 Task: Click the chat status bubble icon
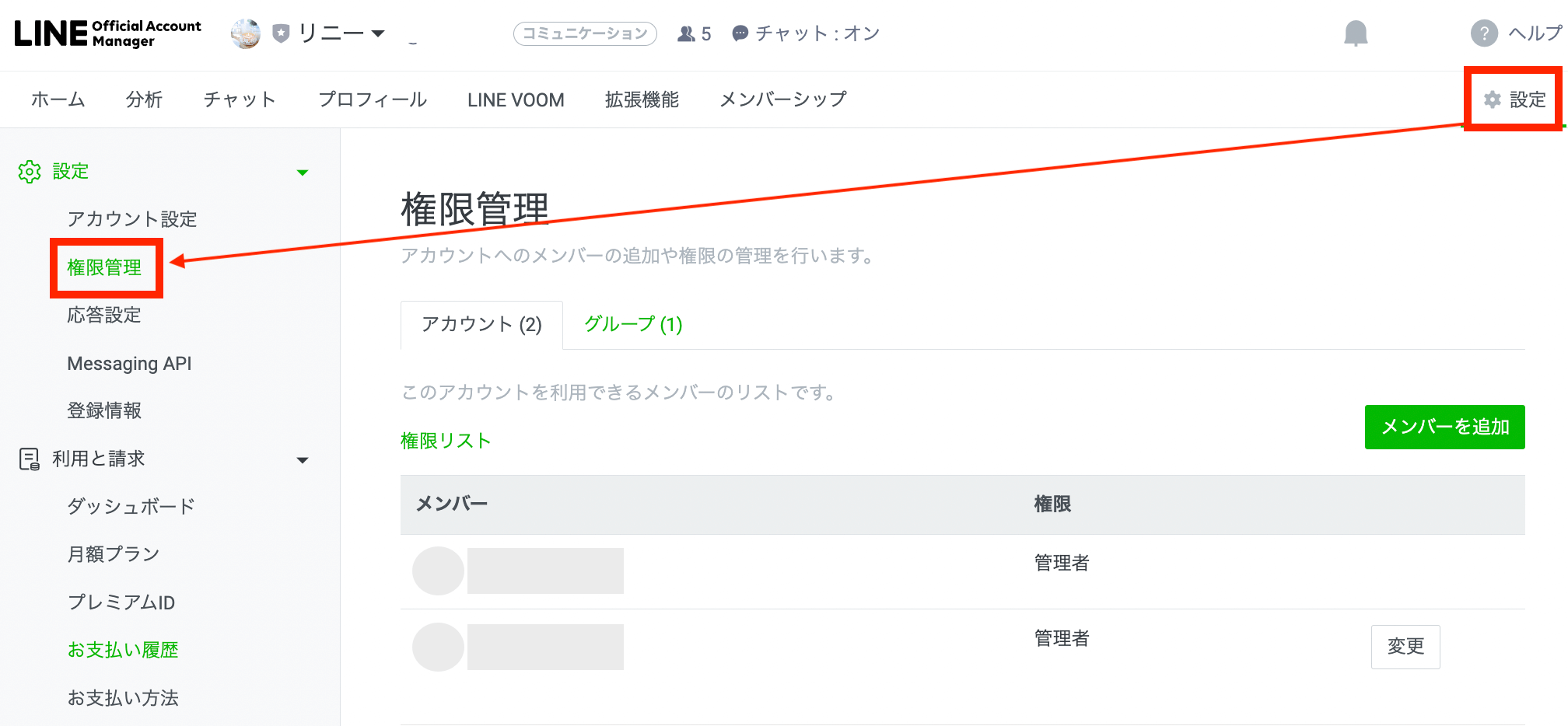(740, 33)
